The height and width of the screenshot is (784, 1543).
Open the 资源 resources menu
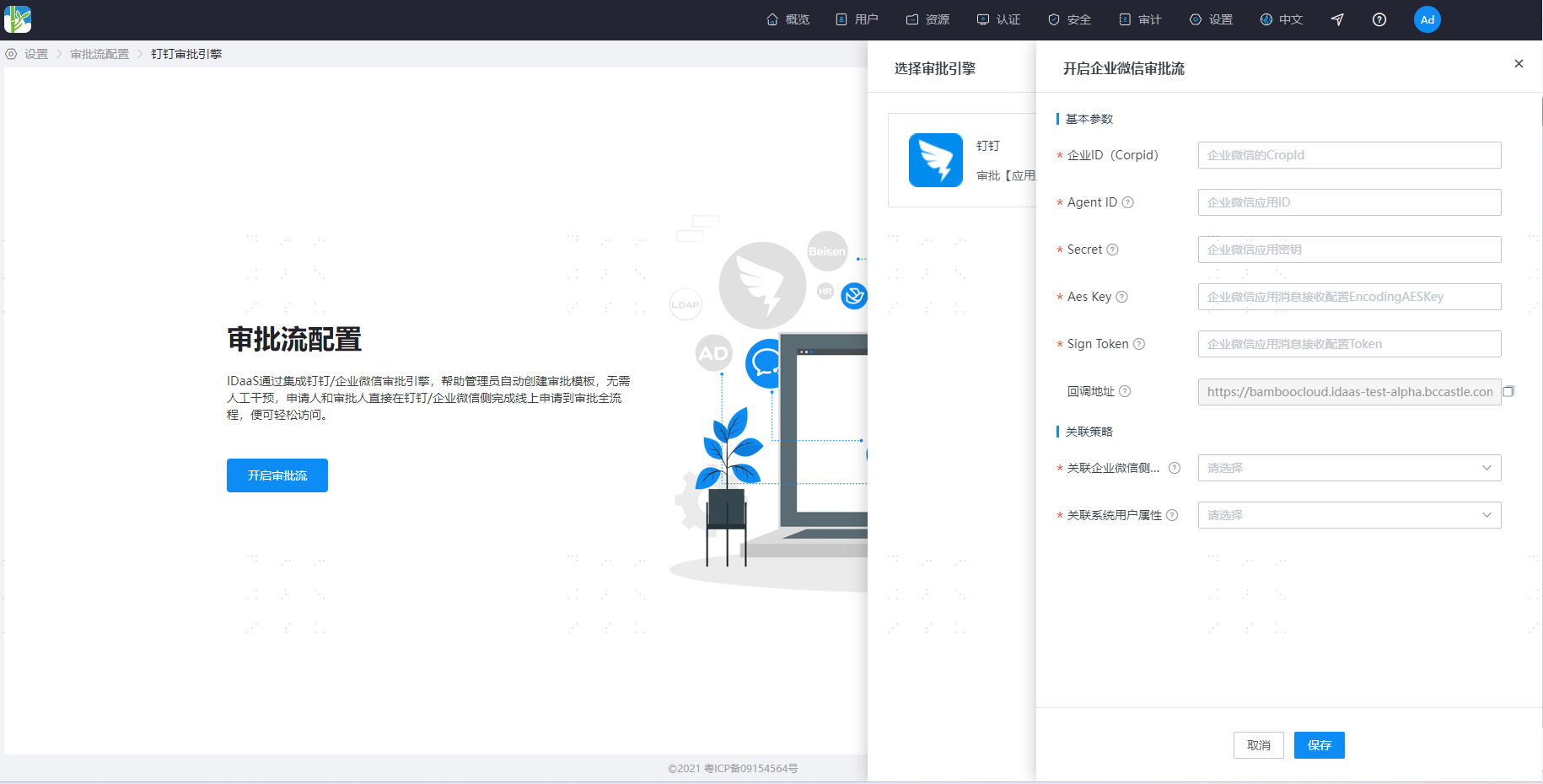click(927, 19)
